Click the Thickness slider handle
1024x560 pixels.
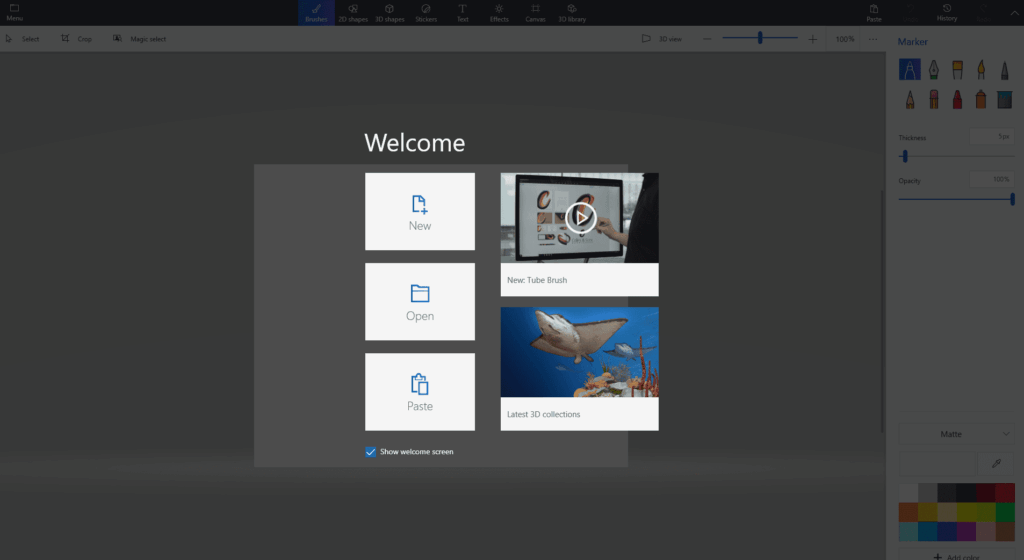coord(905,156)
